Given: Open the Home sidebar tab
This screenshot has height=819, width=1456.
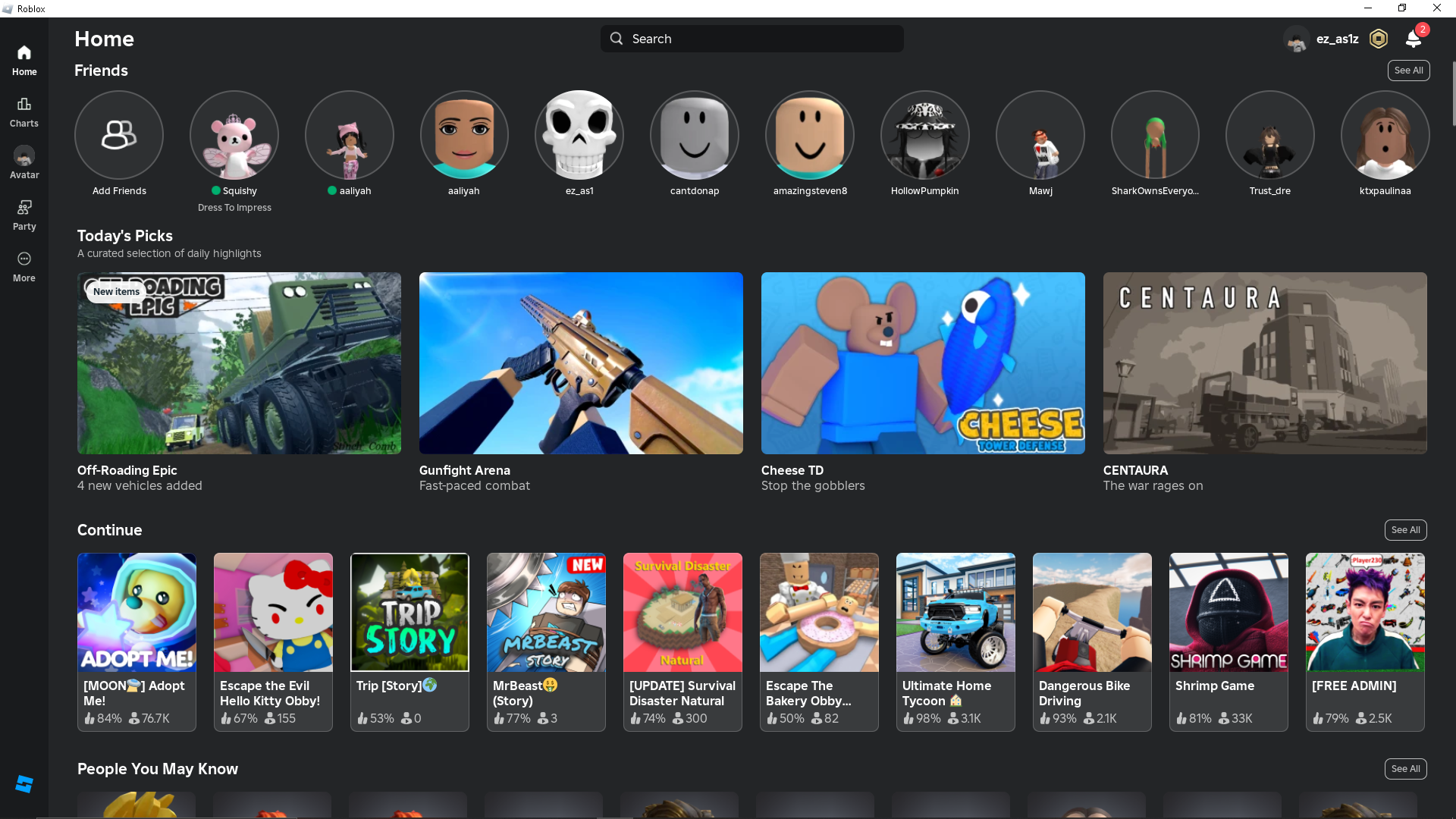Looking at the screenshot, I should 24,60.
